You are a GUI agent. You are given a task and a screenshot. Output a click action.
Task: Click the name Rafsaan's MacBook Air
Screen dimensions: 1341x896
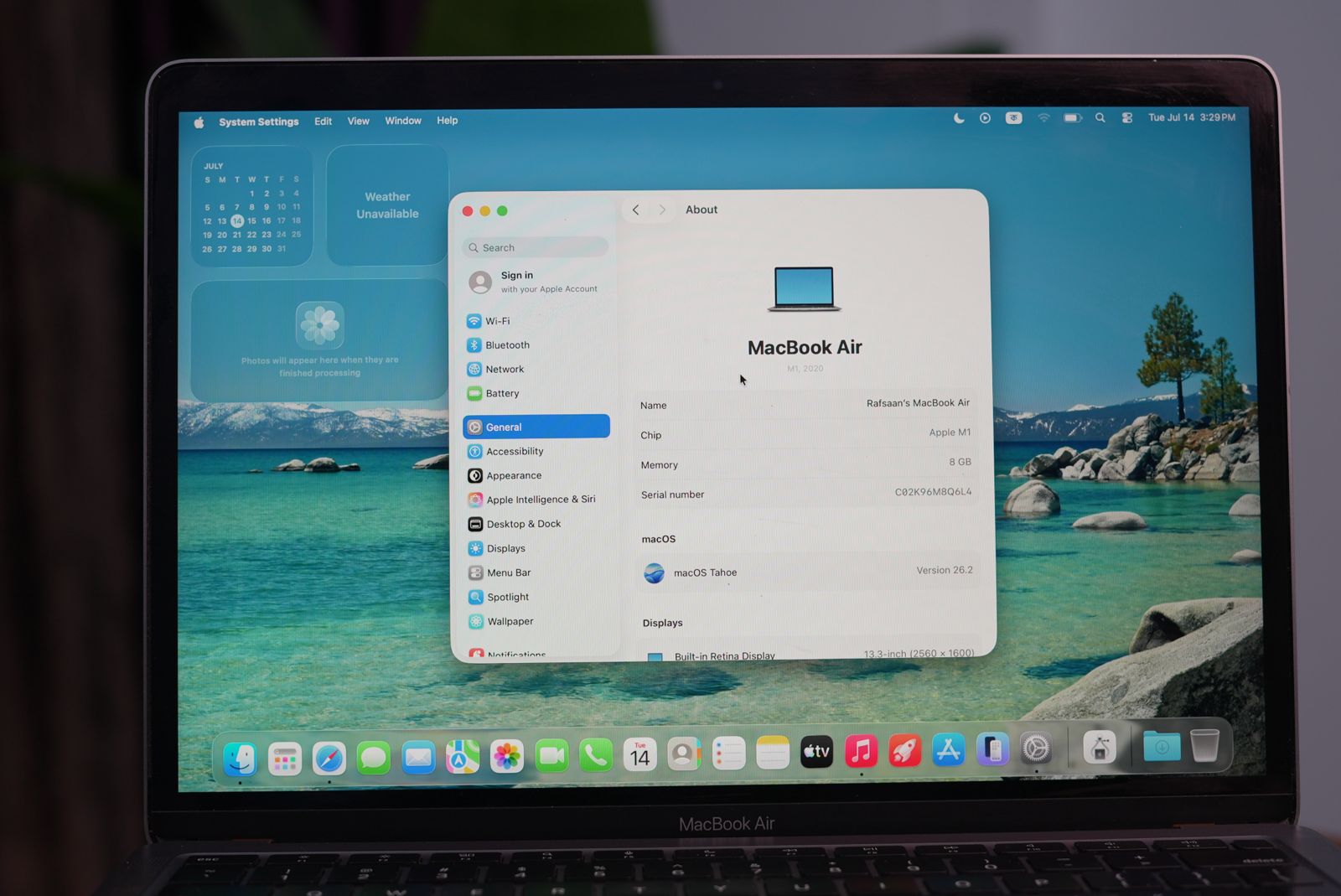918,403
